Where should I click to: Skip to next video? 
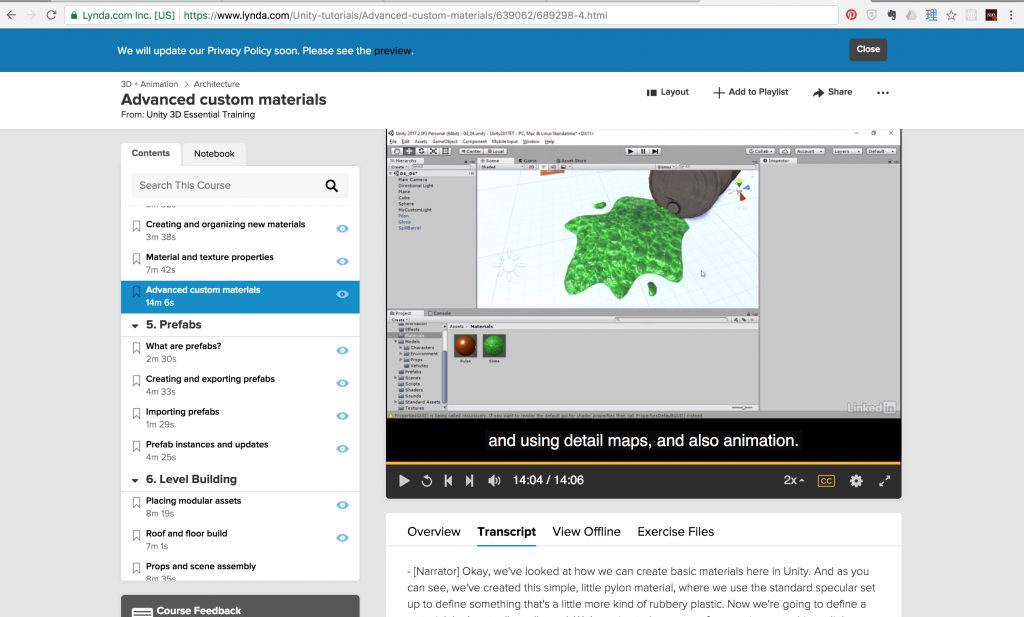click(x=470, y=481)
